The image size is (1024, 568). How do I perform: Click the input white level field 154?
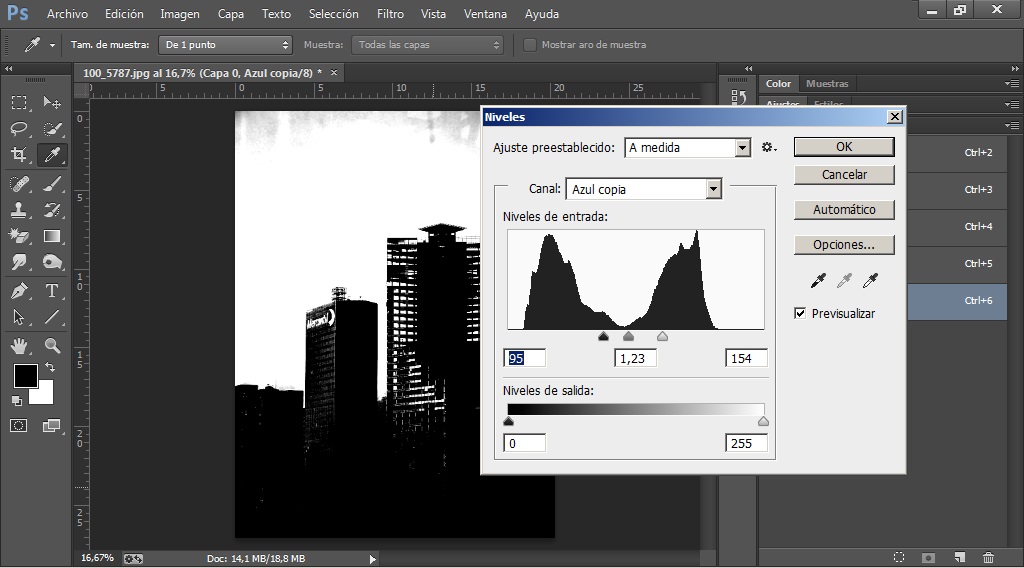pos(746,358)
